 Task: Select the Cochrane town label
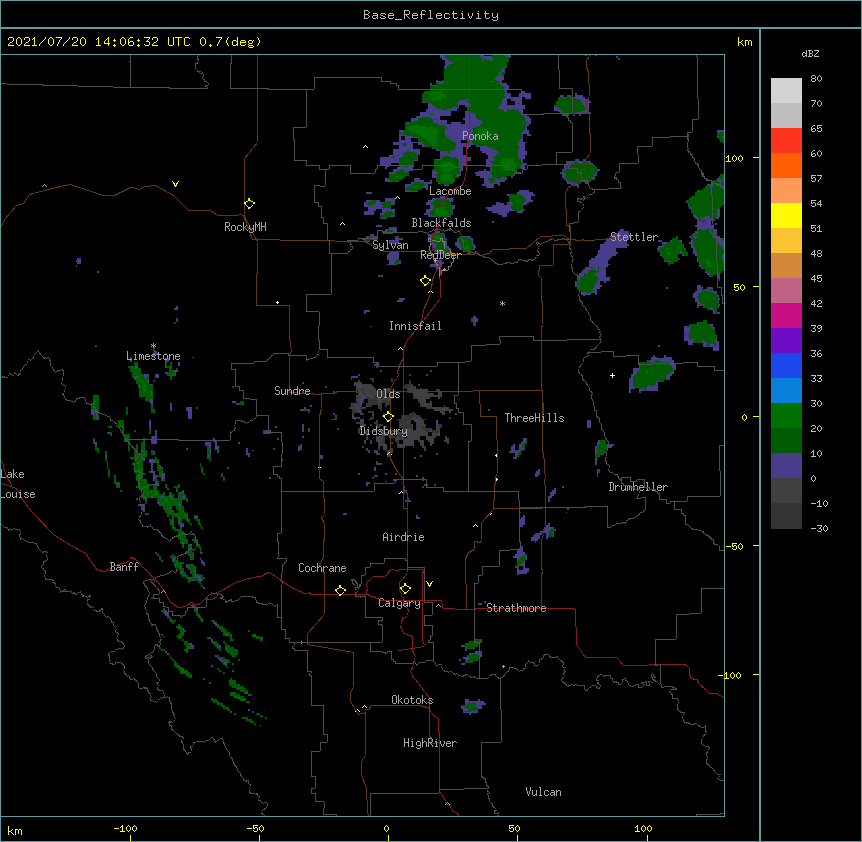point(322,568)
